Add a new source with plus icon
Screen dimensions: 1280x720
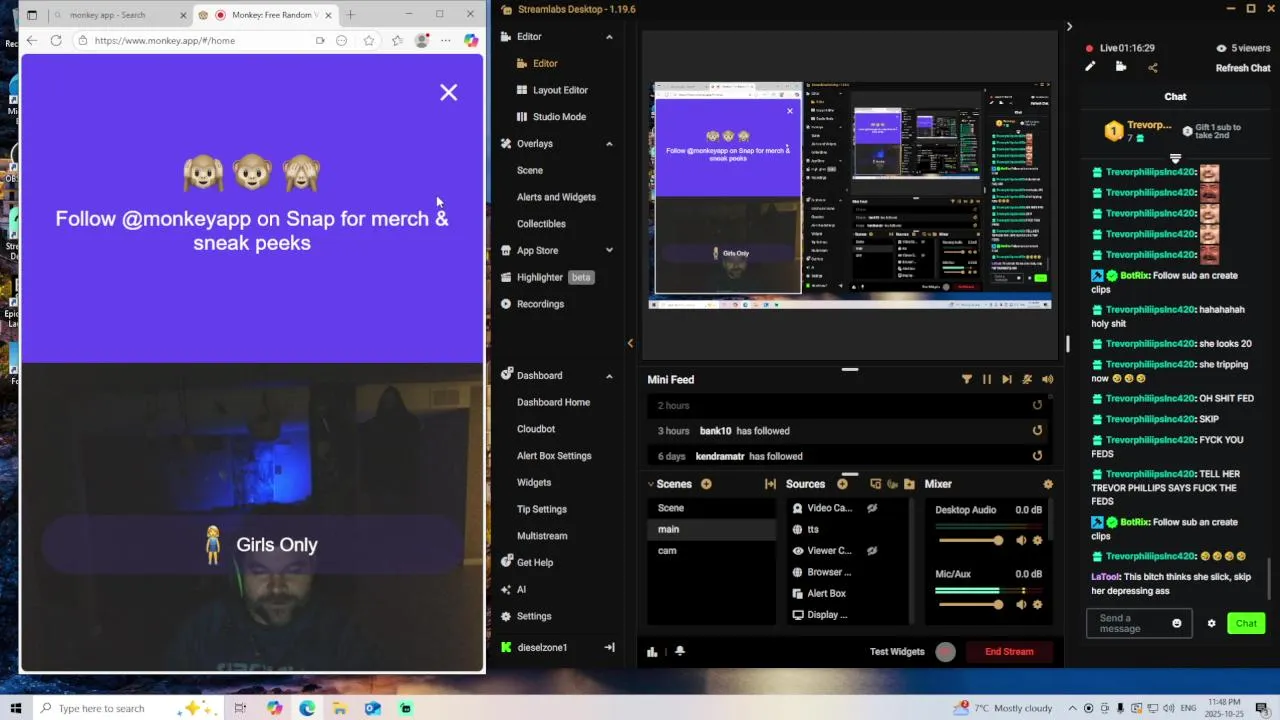pos(842,484)
